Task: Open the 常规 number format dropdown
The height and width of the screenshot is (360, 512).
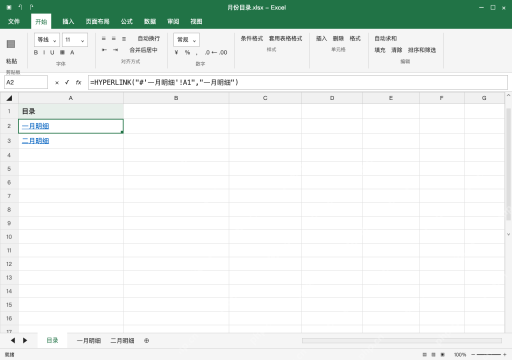Action: coord(186,40)
